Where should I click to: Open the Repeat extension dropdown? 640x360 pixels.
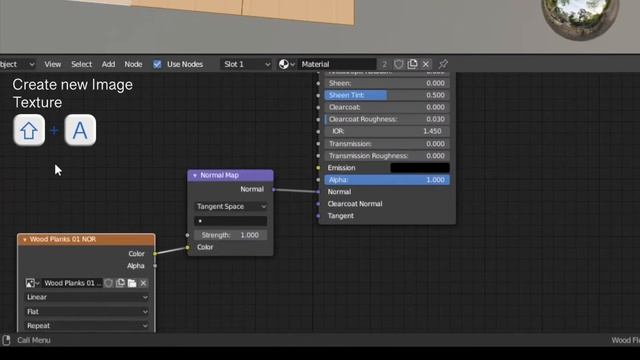[87, 326]
